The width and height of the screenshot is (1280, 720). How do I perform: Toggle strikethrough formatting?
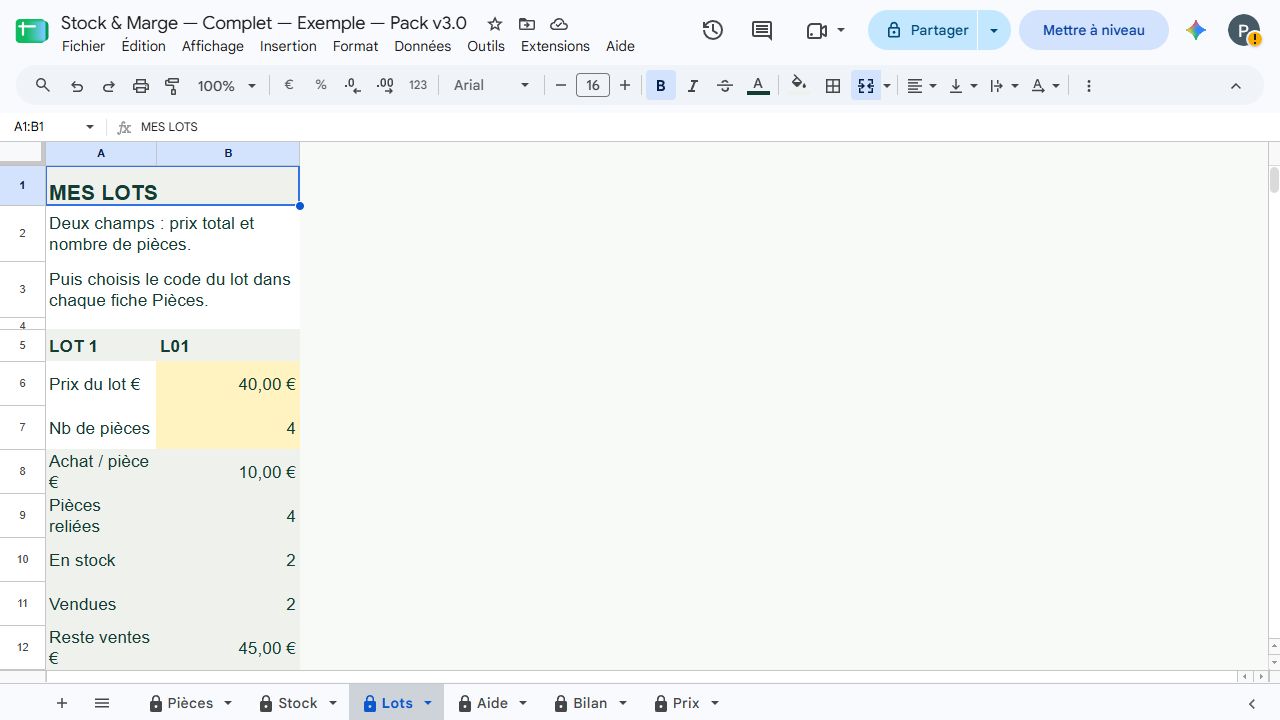(725, 86)
